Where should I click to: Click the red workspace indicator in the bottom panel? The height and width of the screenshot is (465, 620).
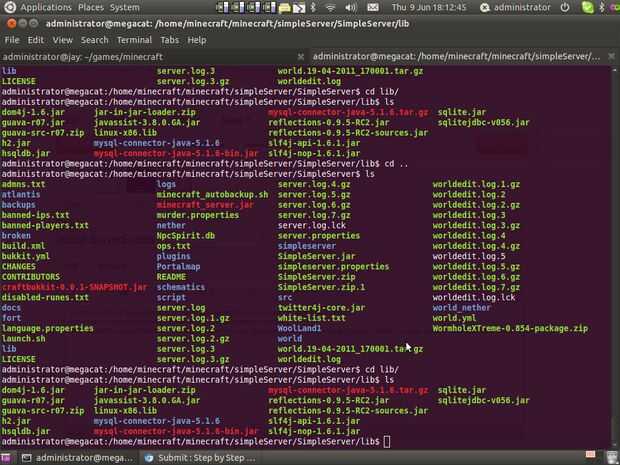point(590,455)
